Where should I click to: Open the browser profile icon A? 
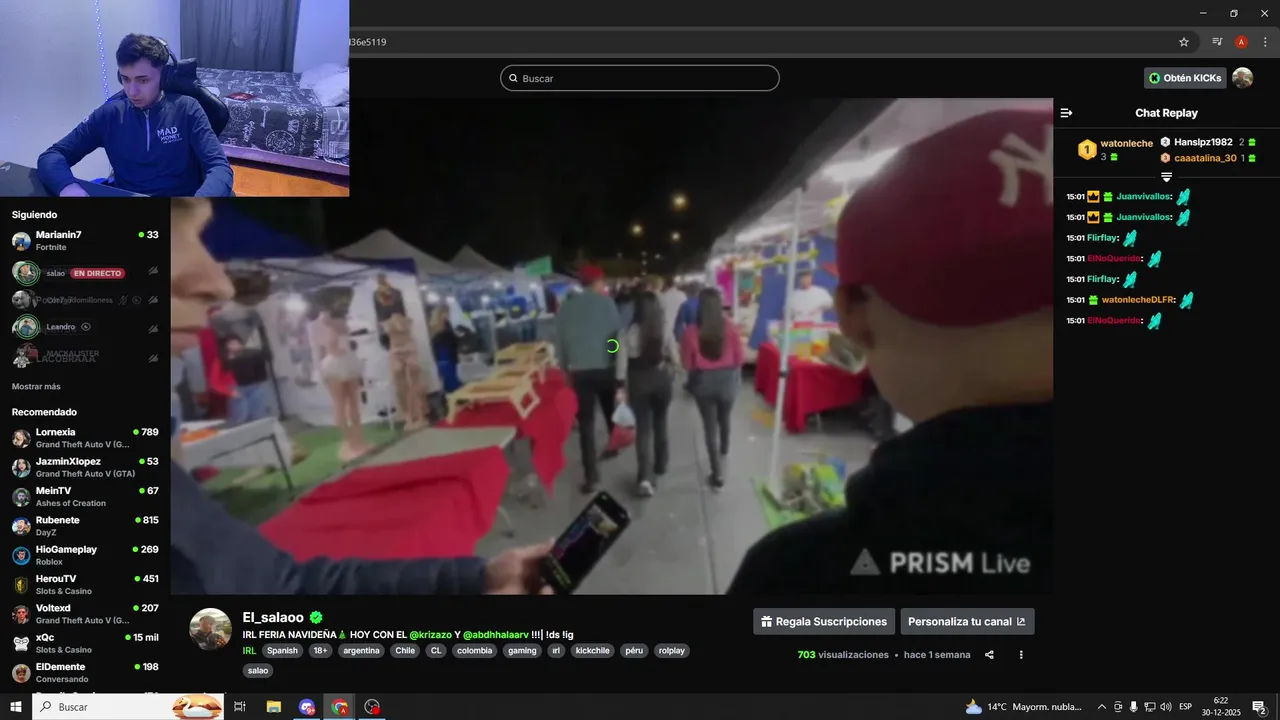click(1241, 42)
